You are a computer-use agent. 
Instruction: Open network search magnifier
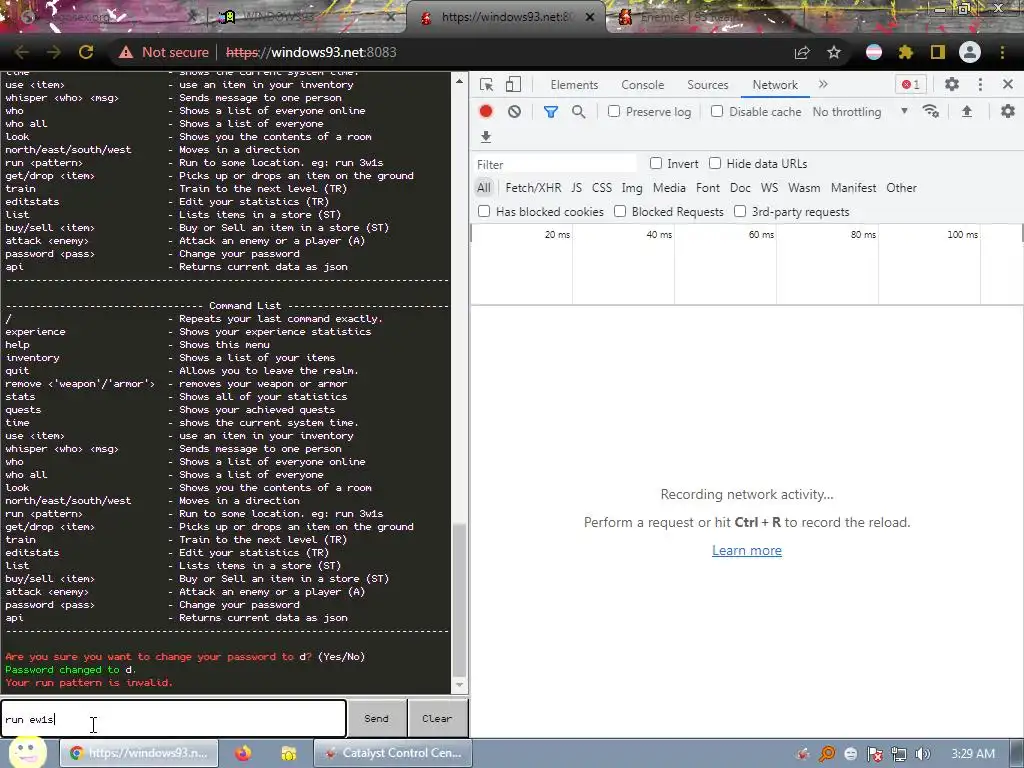(579, 112)
